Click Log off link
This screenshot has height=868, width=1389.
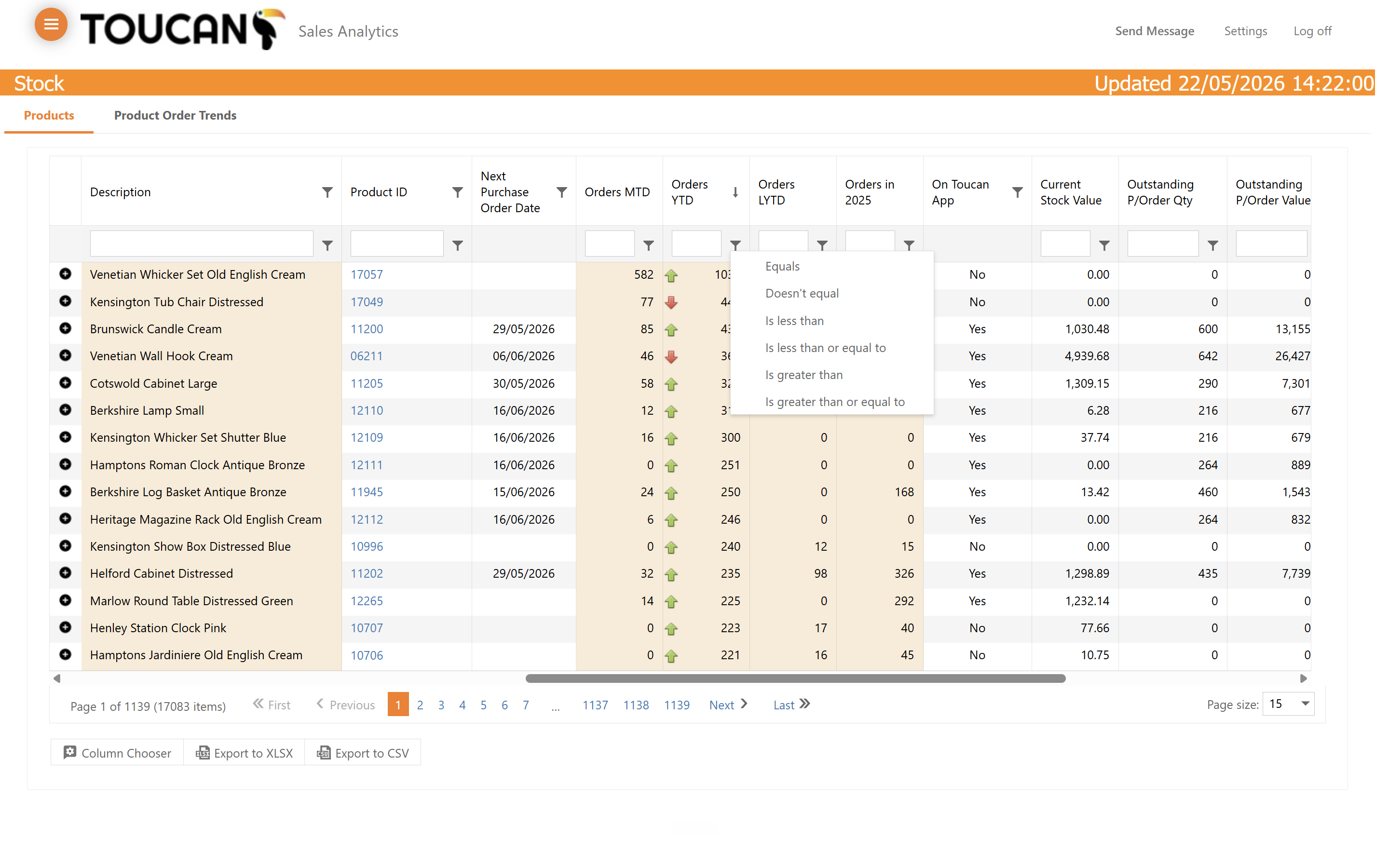(x=1312, y=31)
